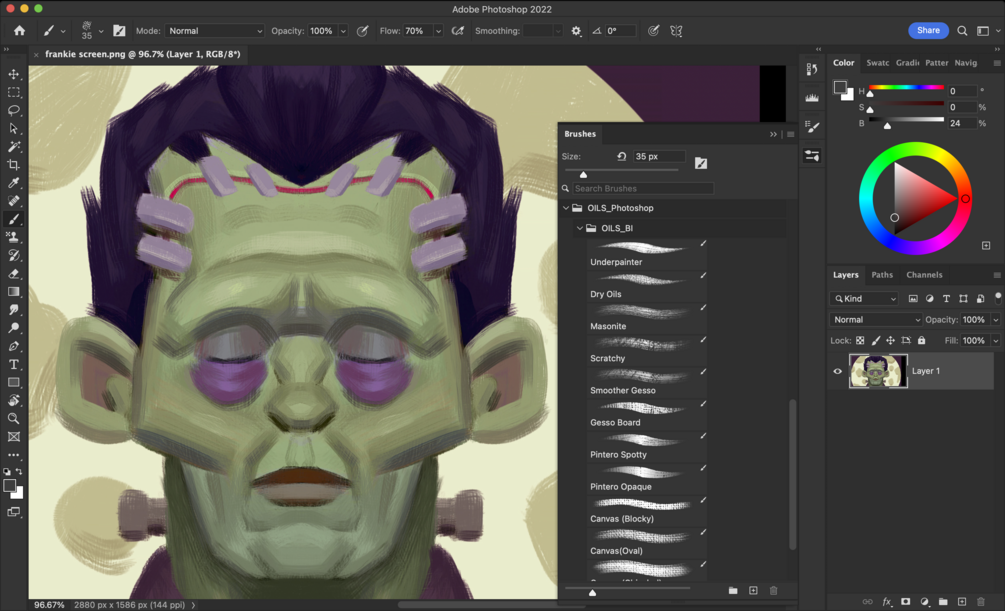
Task: Go to Photoshop Home screen
Action: pos(19,30)
